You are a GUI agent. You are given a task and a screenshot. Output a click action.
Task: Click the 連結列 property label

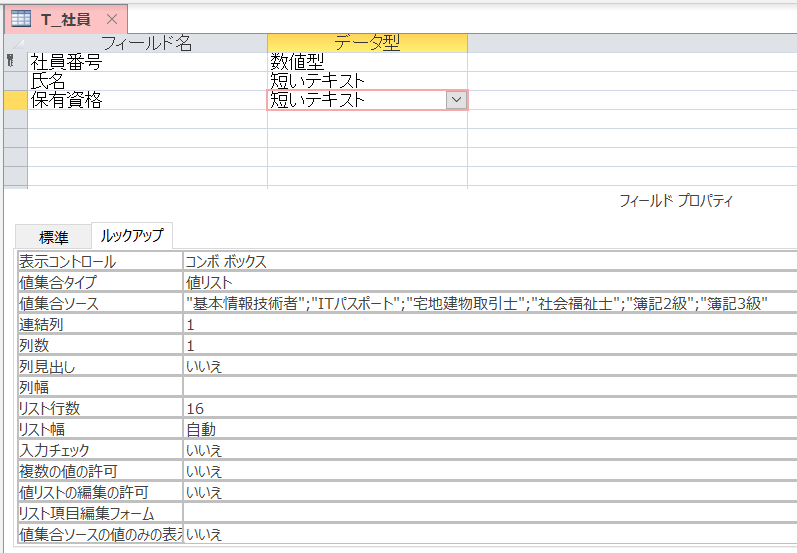click(x=100, y=324)
